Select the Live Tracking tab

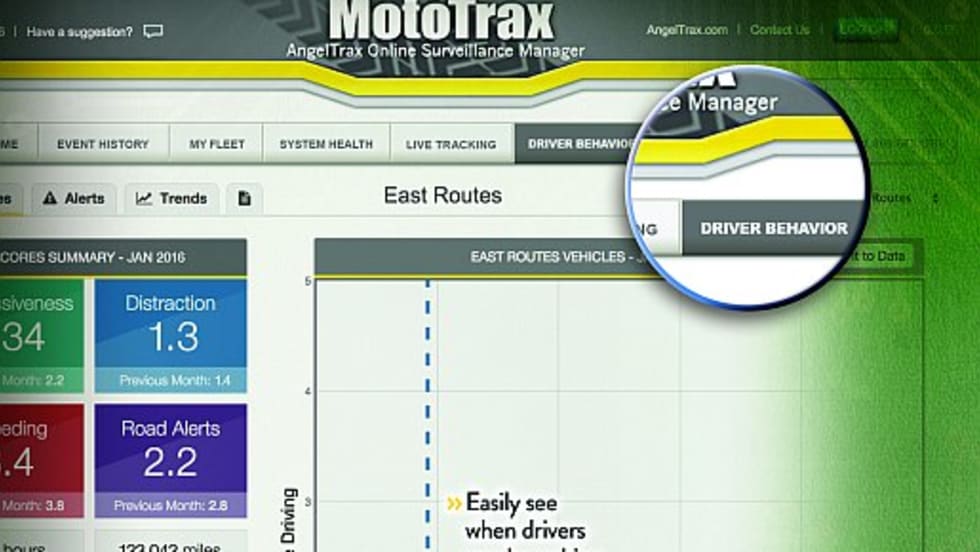click(450, 144)
